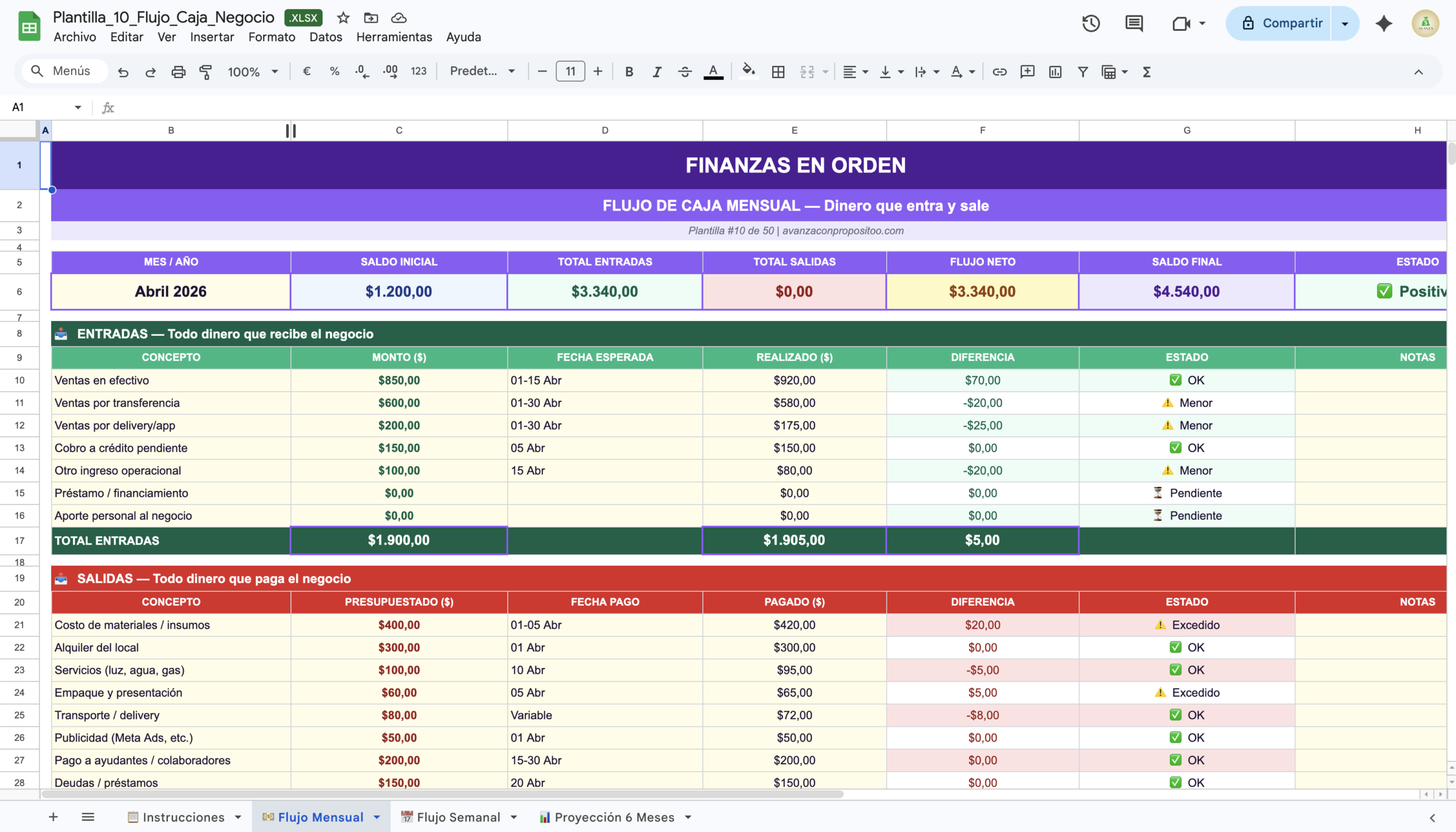
Task: Click the insert link icon
Action: tap(999, 72)
